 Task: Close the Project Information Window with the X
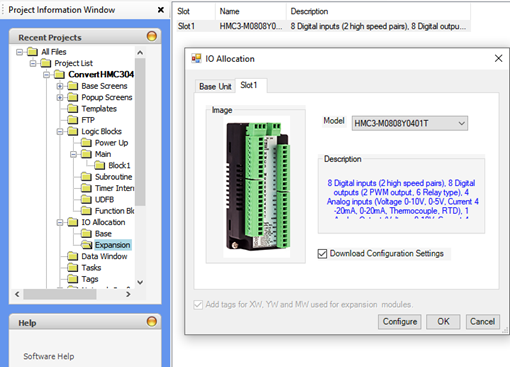[x=161, y=10]
